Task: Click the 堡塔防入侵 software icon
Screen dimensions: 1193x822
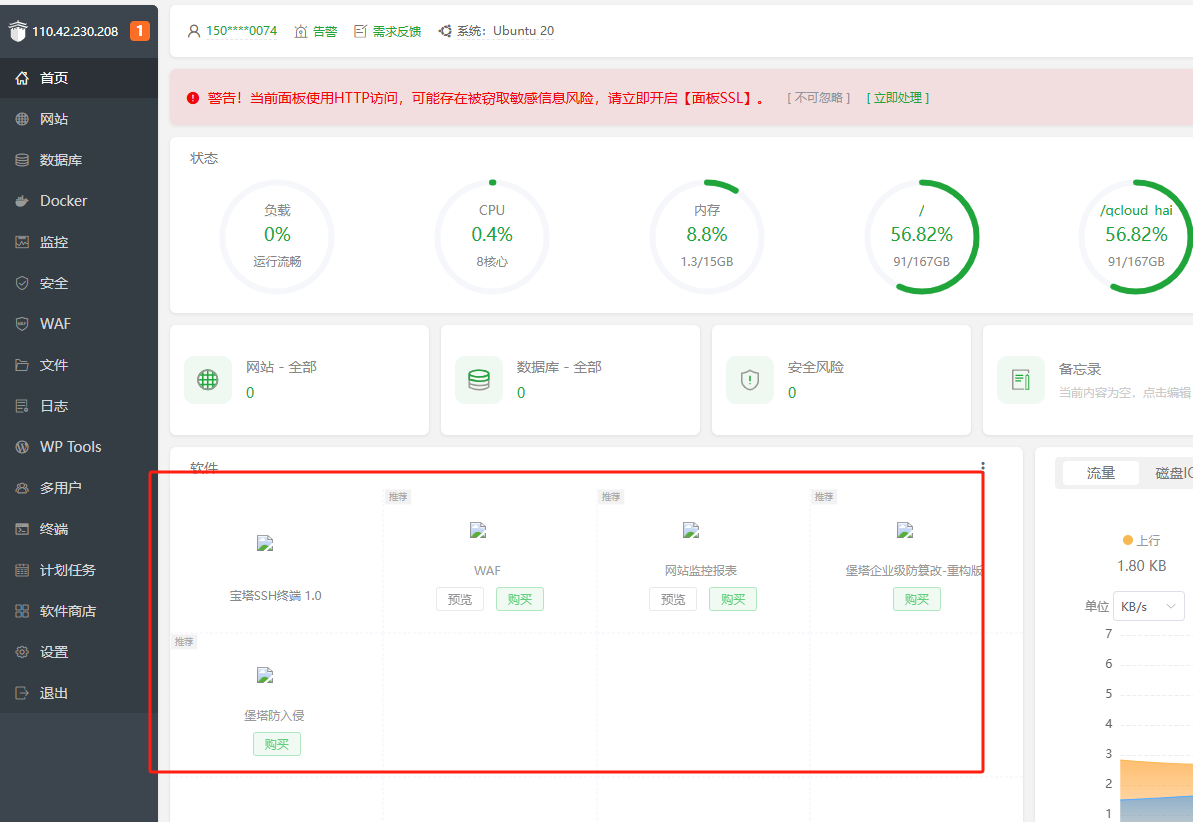Action: click(x=265, y=675)
